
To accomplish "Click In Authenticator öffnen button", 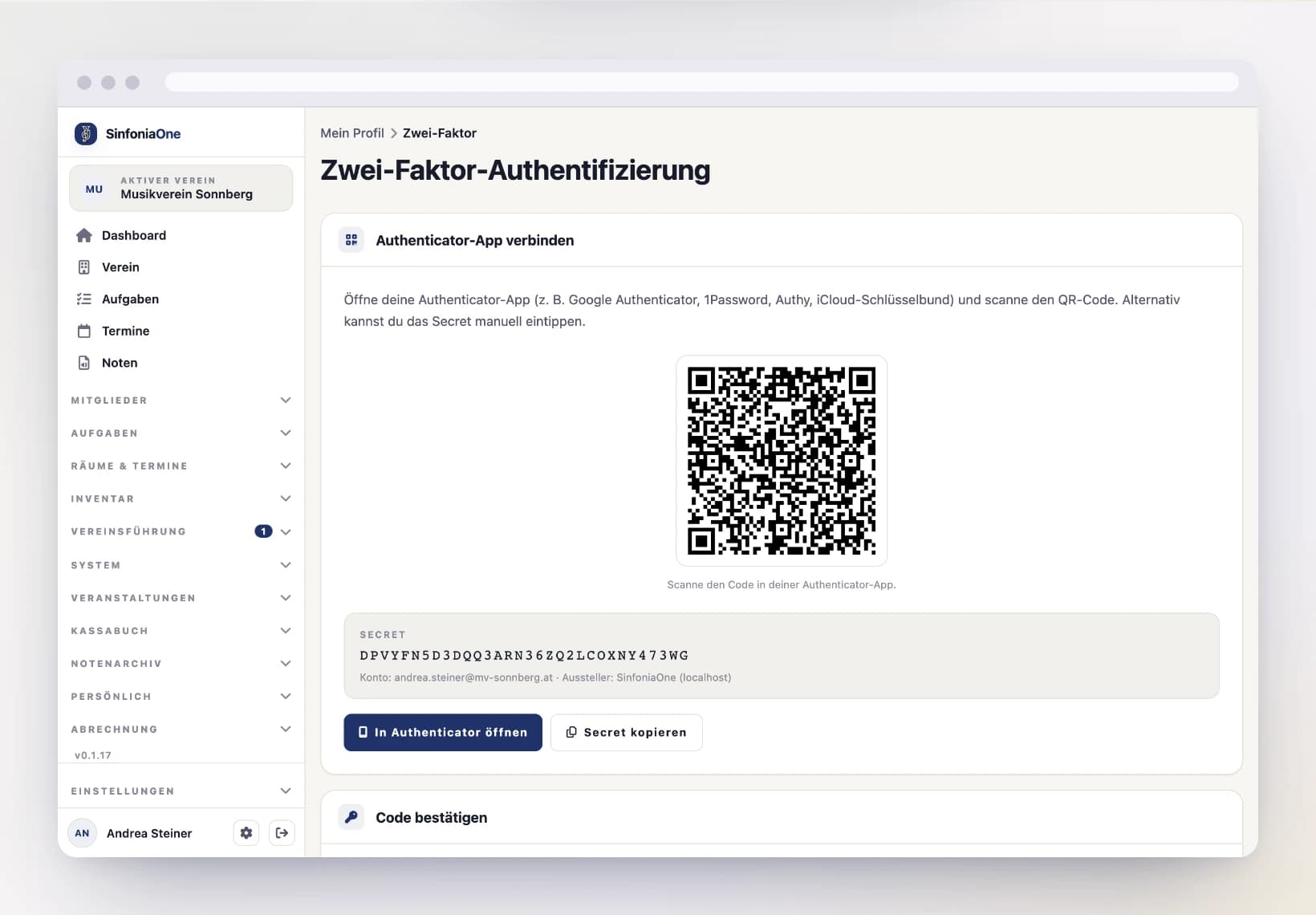I will point(443,733).
